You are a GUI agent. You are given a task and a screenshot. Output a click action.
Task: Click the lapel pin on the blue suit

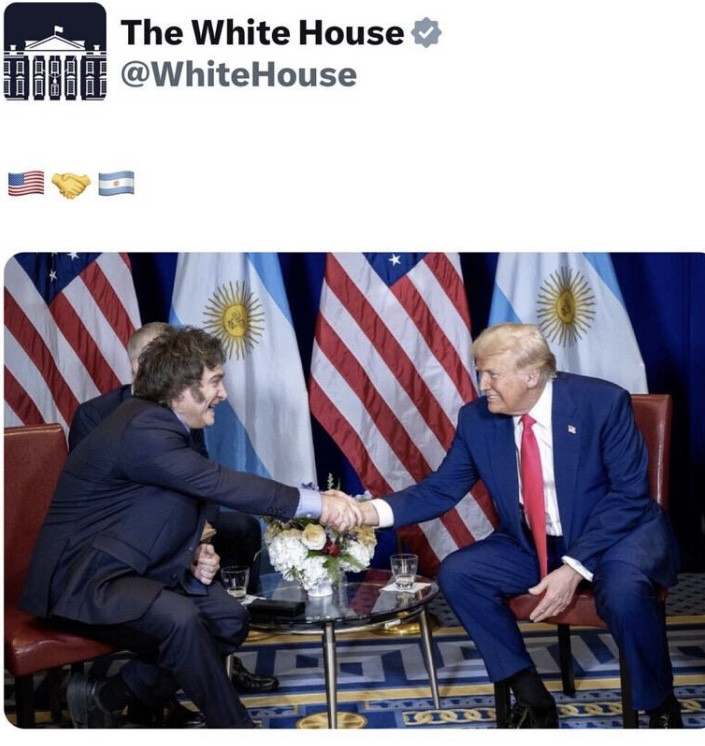click(x=572, y=429)
